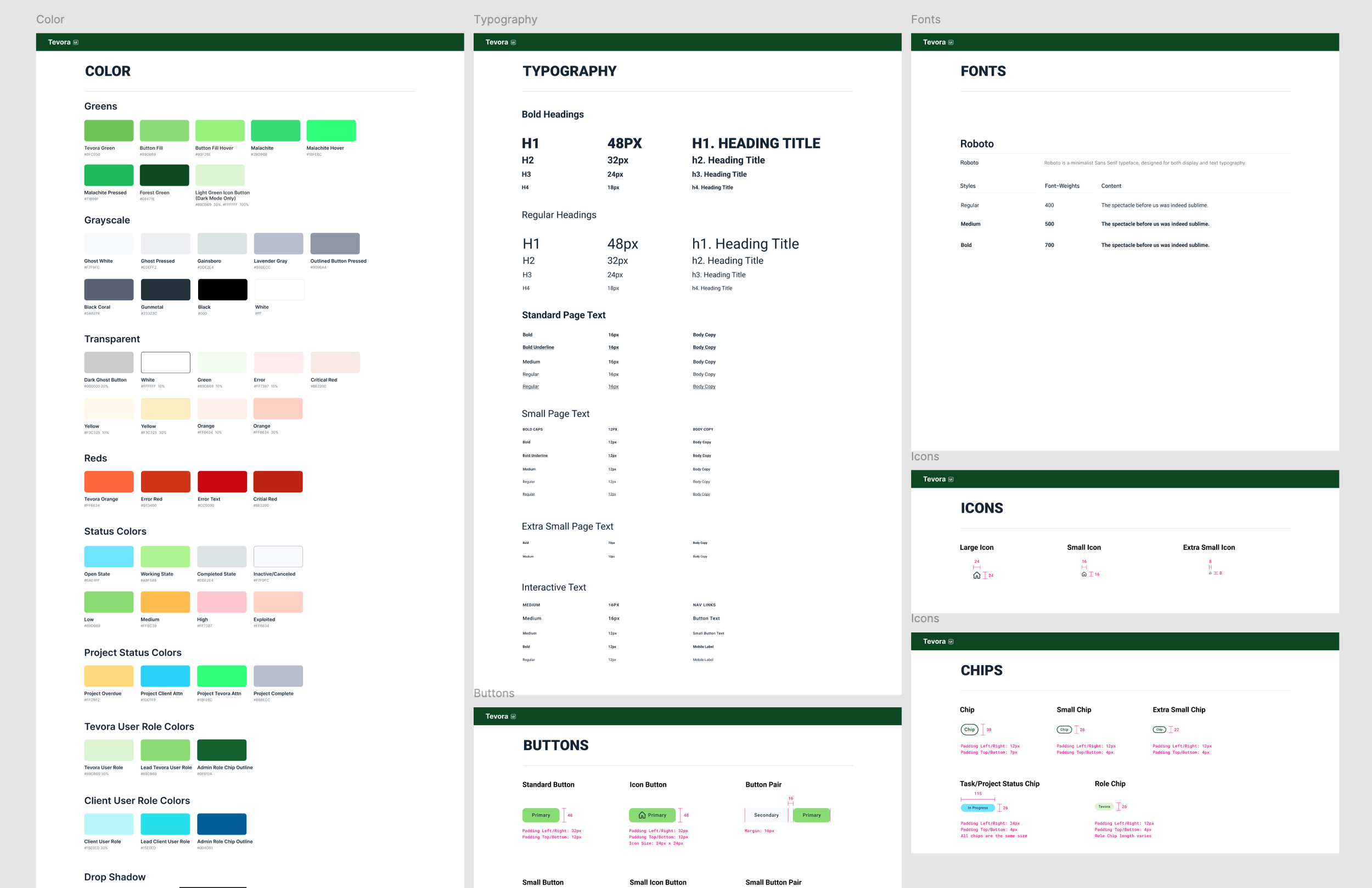Pick the Medium status color swatch
This screenshot has height=888, width=1372.
165,602
